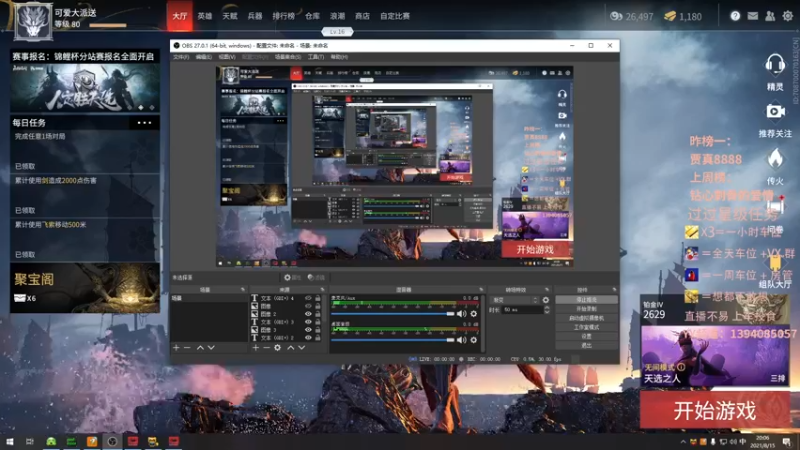Image resolution: width=800 pixels, height=450 pixels.
Task: Open the game settings gear in top-right corner
Action: coord(788,16)
